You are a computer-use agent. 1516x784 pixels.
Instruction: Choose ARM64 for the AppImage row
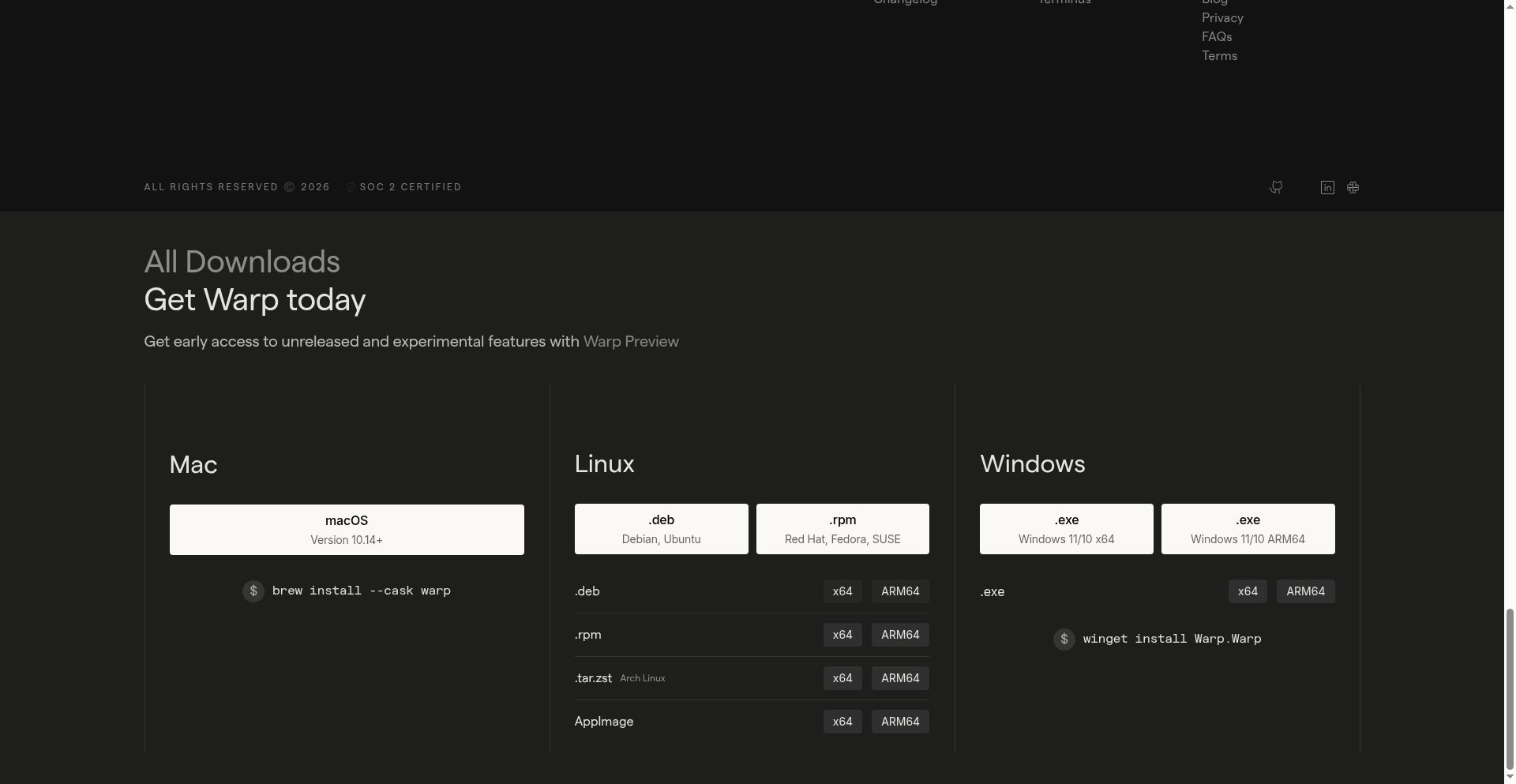(x=900, y=722)
